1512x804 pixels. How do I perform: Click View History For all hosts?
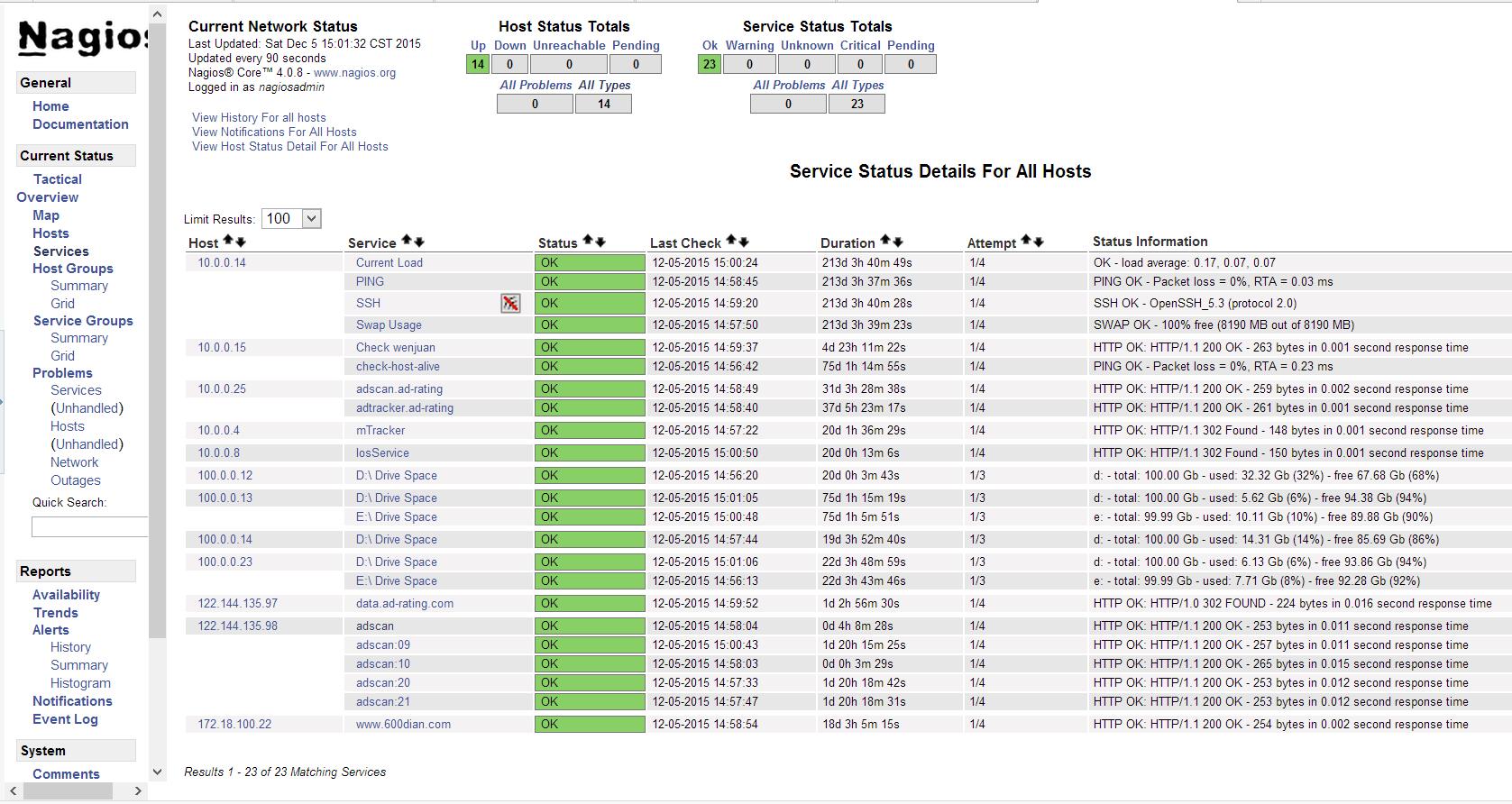click(259, 118)
